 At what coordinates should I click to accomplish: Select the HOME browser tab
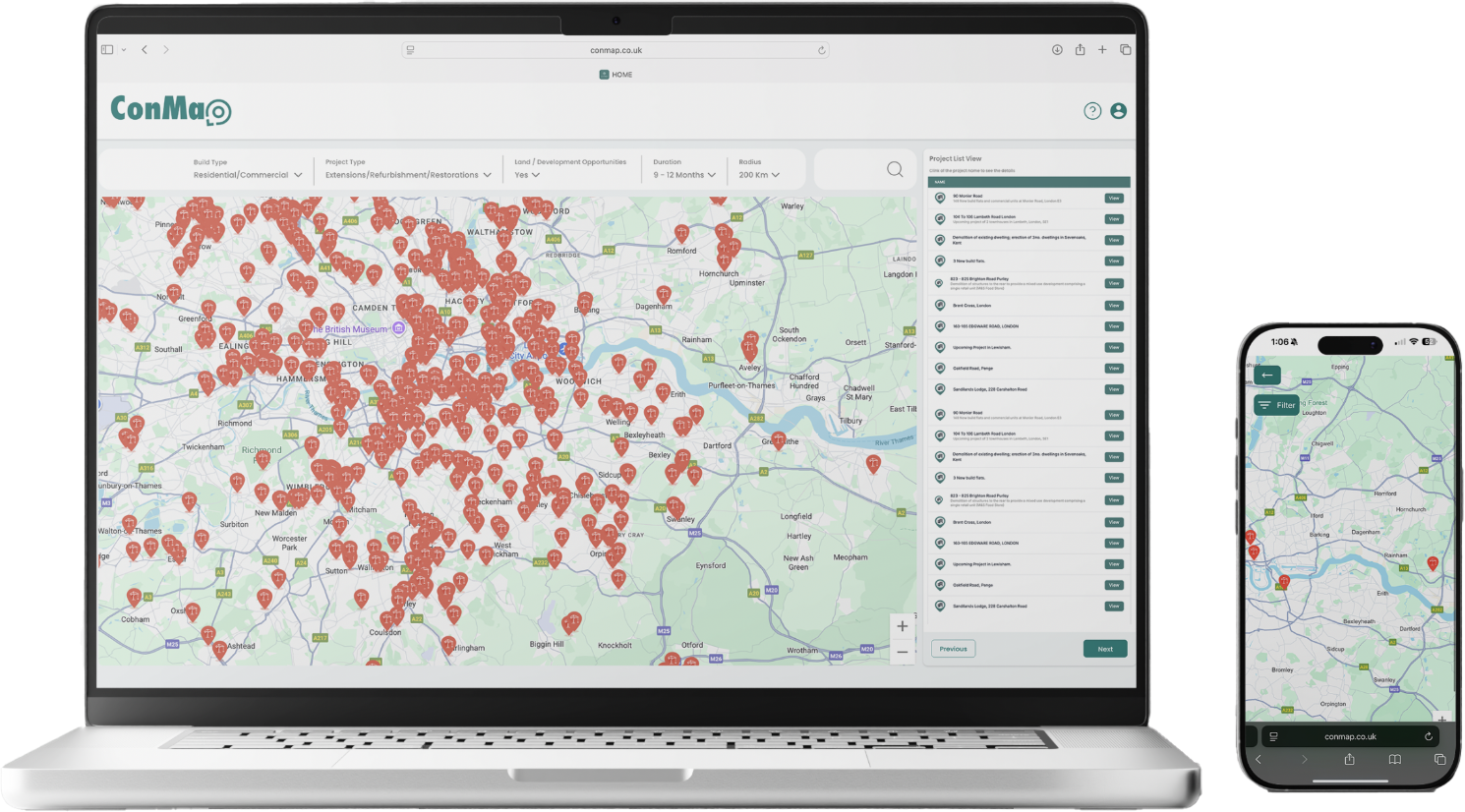(616, 75)
